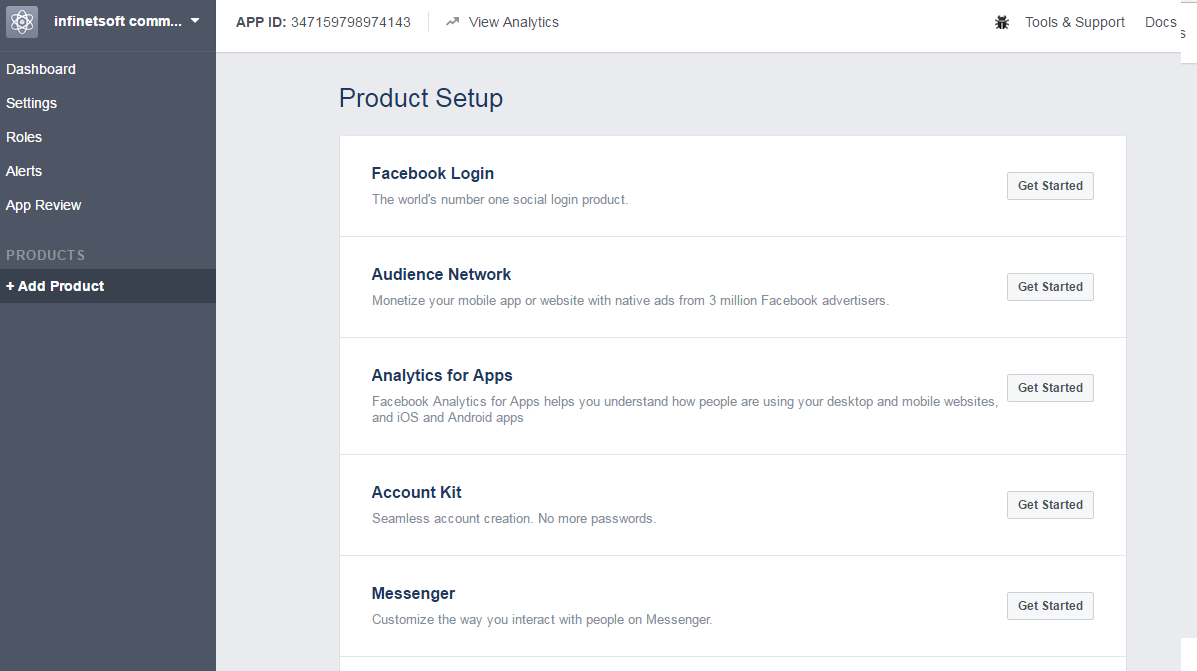This screenshot has height=671, width=1197.
Task: Select the APP ID number
Action: point(350,21)
